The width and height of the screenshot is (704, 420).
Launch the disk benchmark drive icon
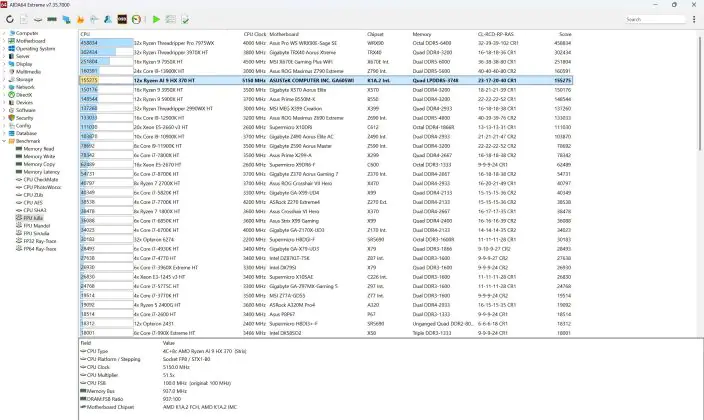pos(38,19)
